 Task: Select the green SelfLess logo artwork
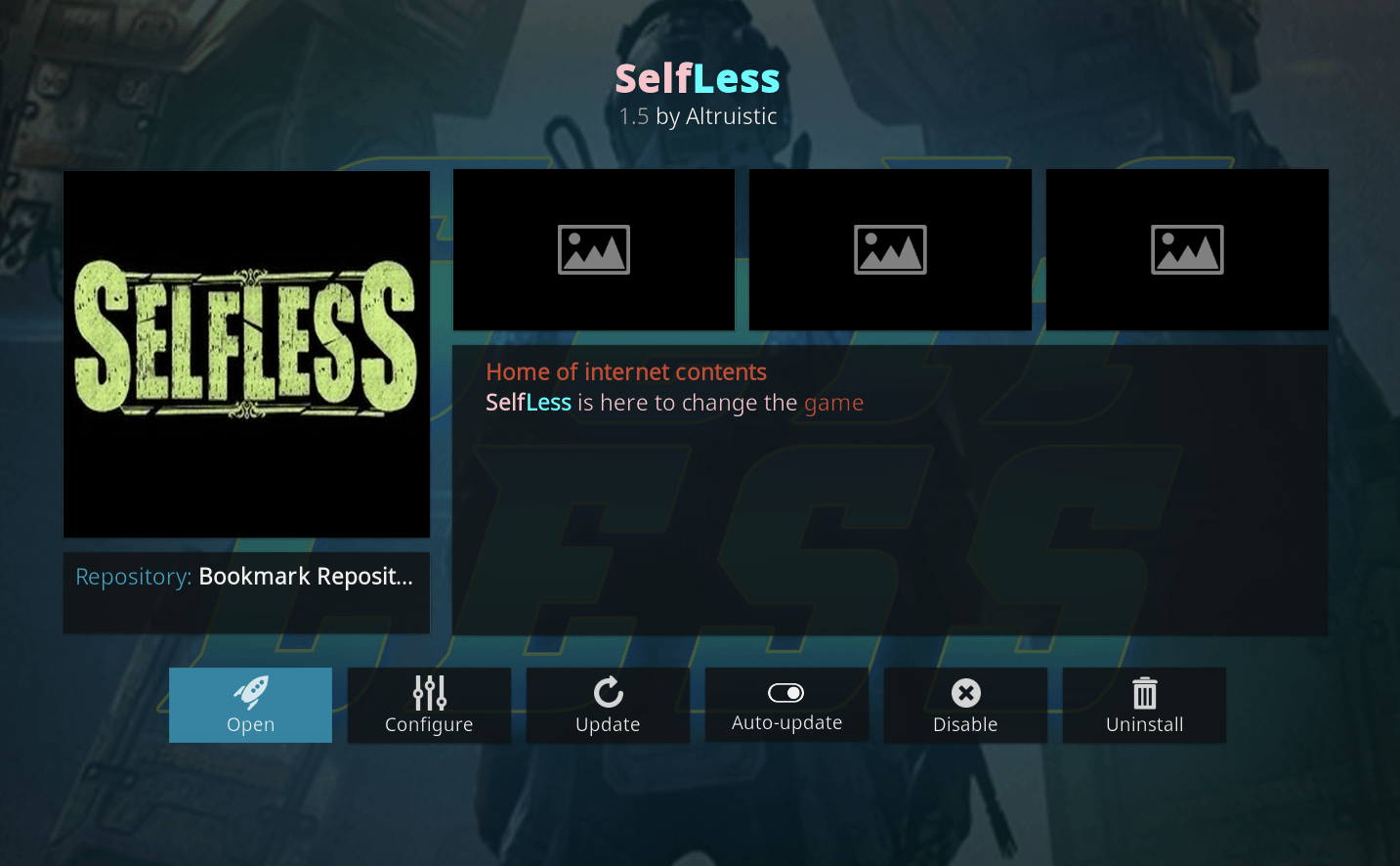coord(246,354)
